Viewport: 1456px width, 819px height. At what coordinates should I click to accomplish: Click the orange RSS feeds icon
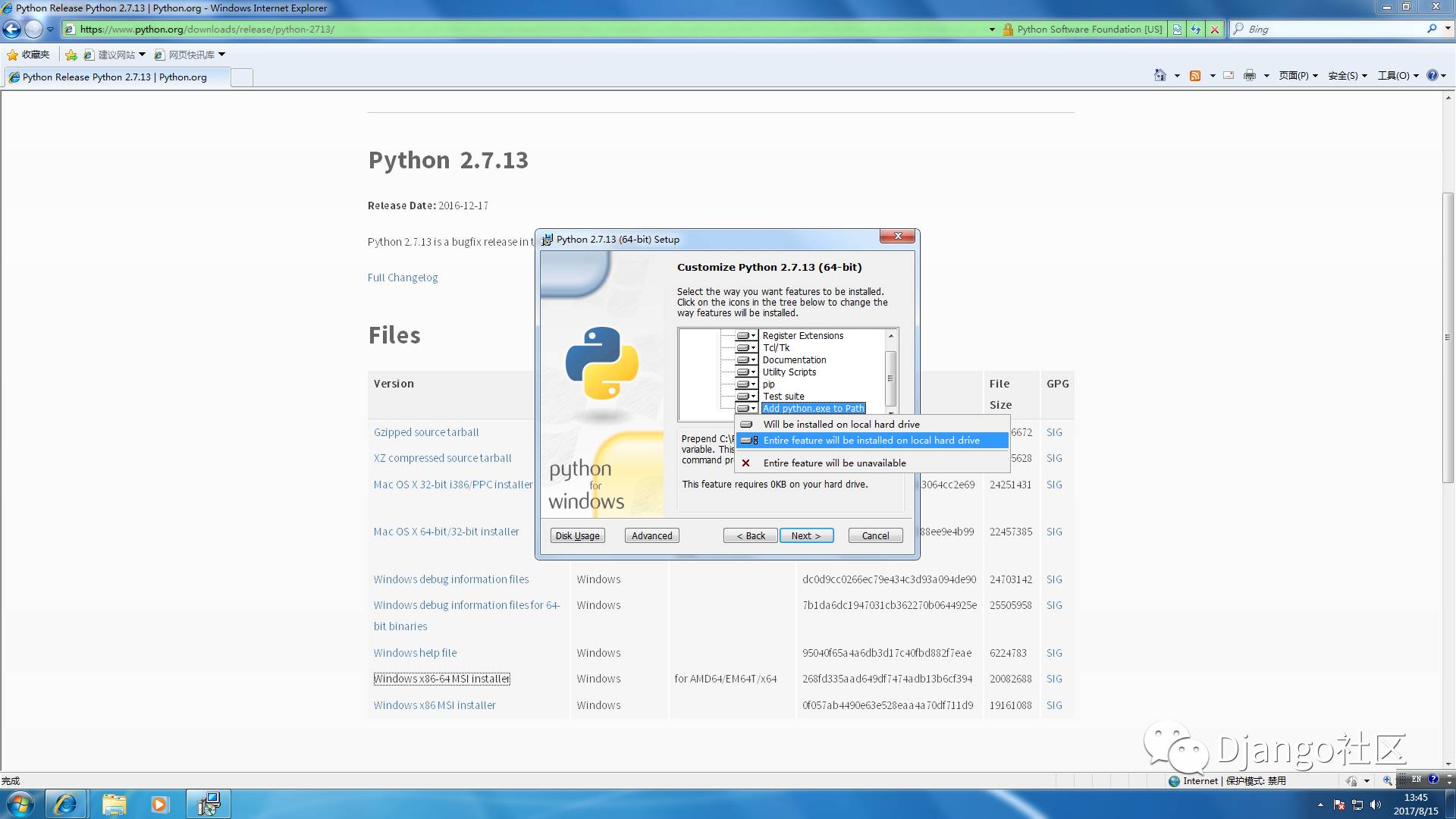[1195, 75]
